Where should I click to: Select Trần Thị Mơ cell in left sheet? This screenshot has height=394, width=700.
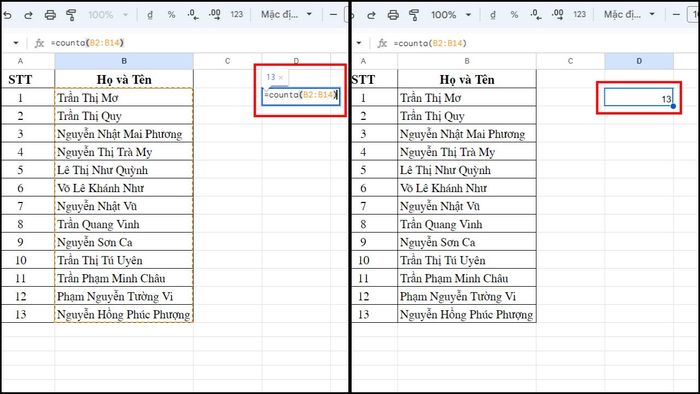(124, 97)
